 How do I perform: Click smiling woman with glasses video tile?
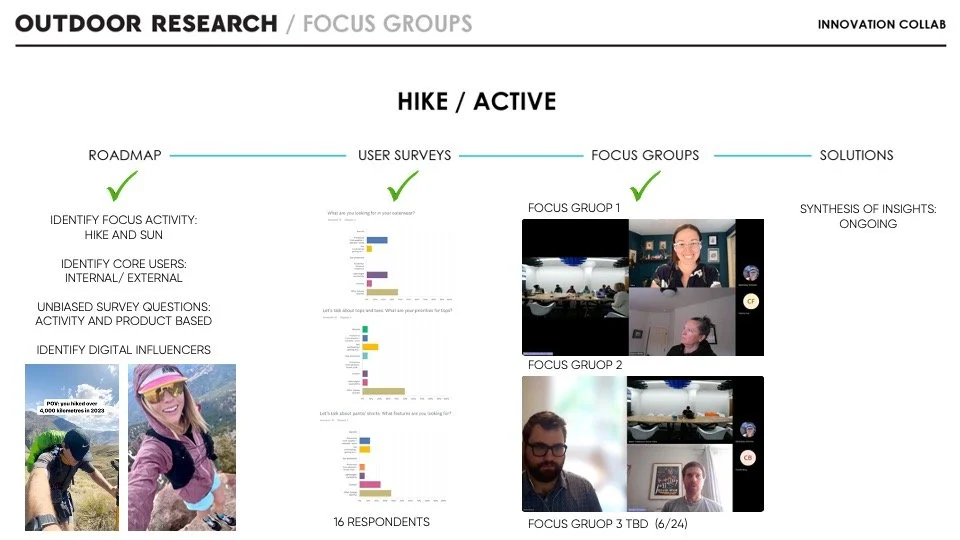pos(682,253)
